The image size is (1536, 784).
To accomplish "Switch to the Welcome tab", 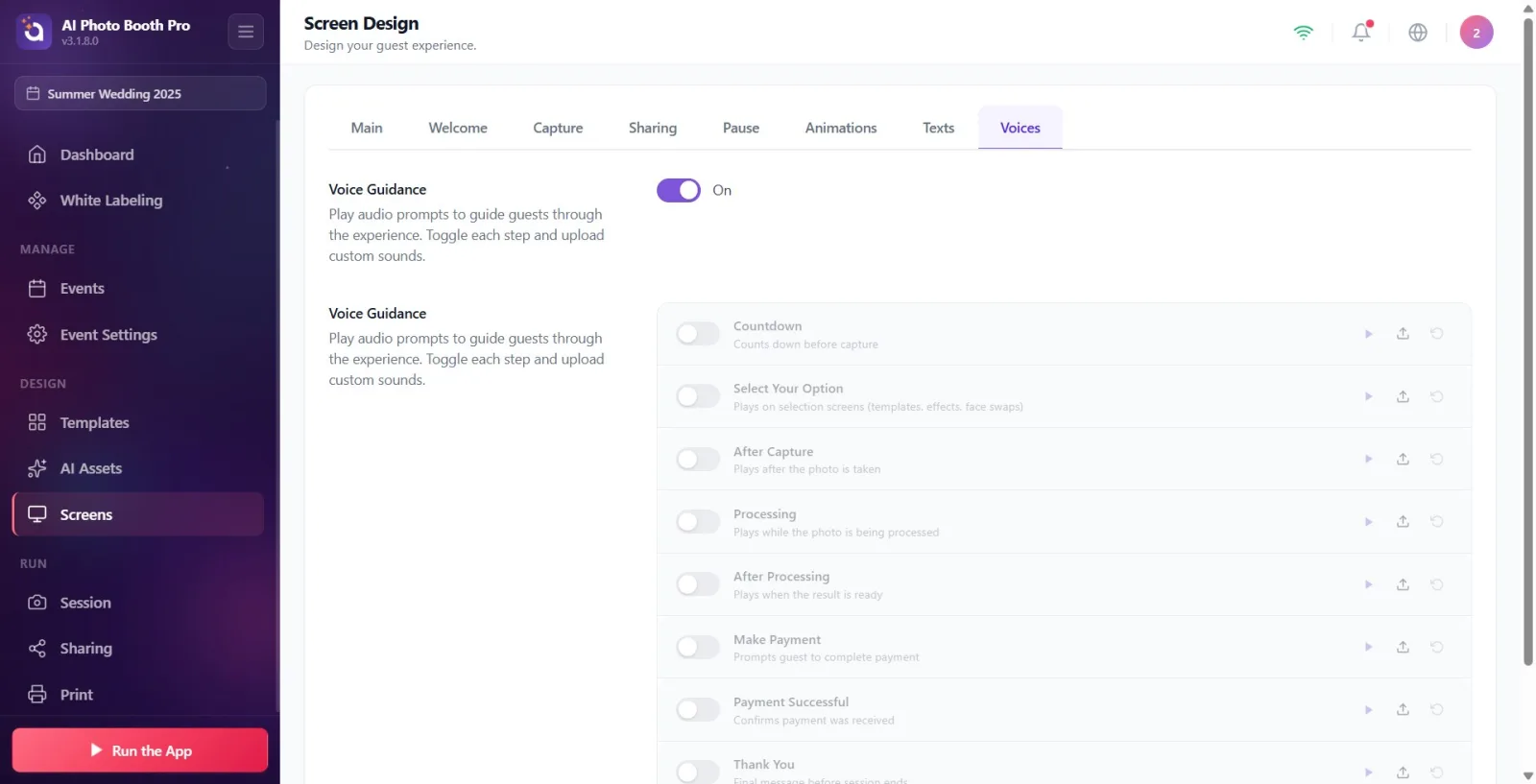I will pos(458,128).
